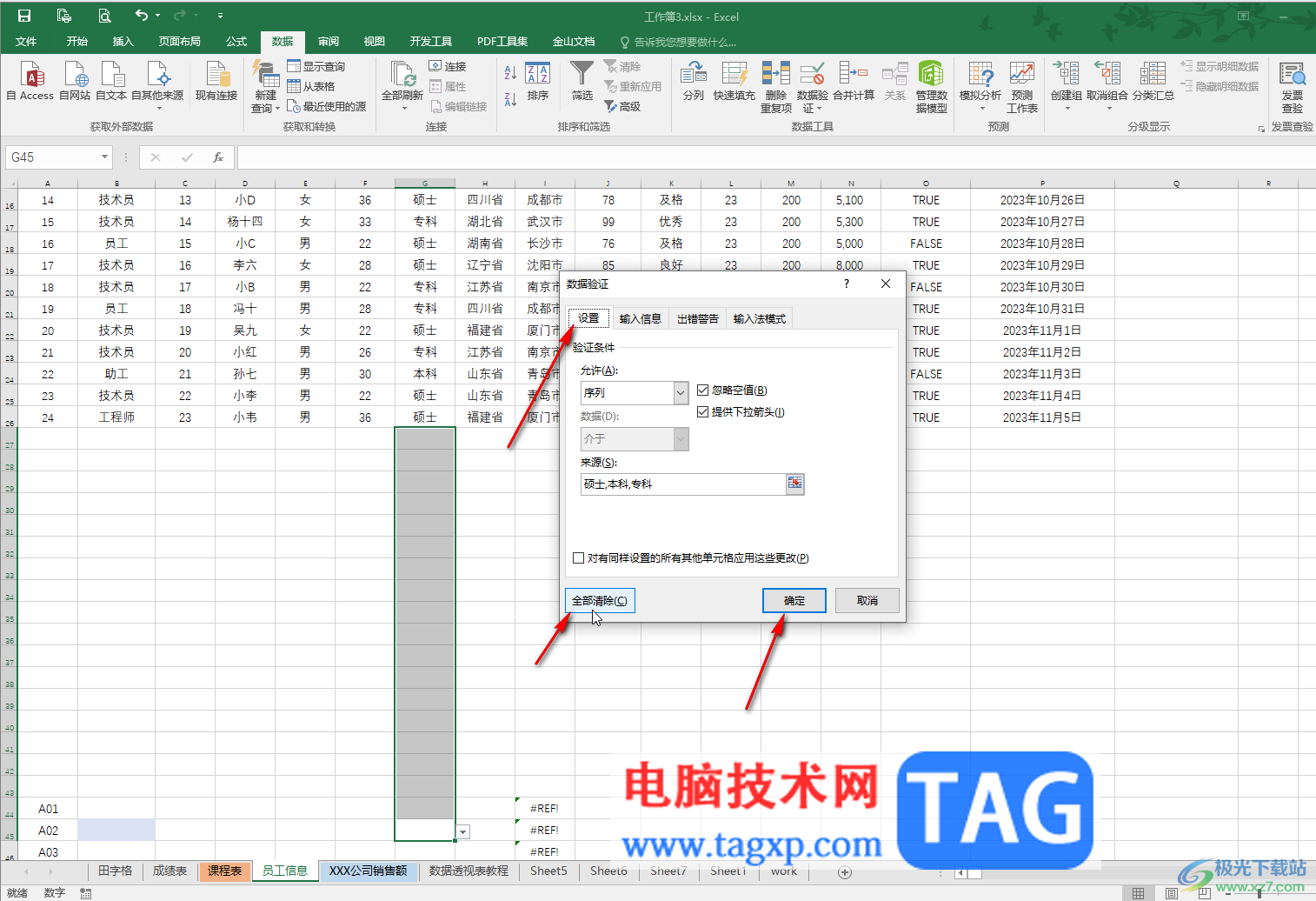
Task: Open the print preview icon in title bar
Action: 104,16
